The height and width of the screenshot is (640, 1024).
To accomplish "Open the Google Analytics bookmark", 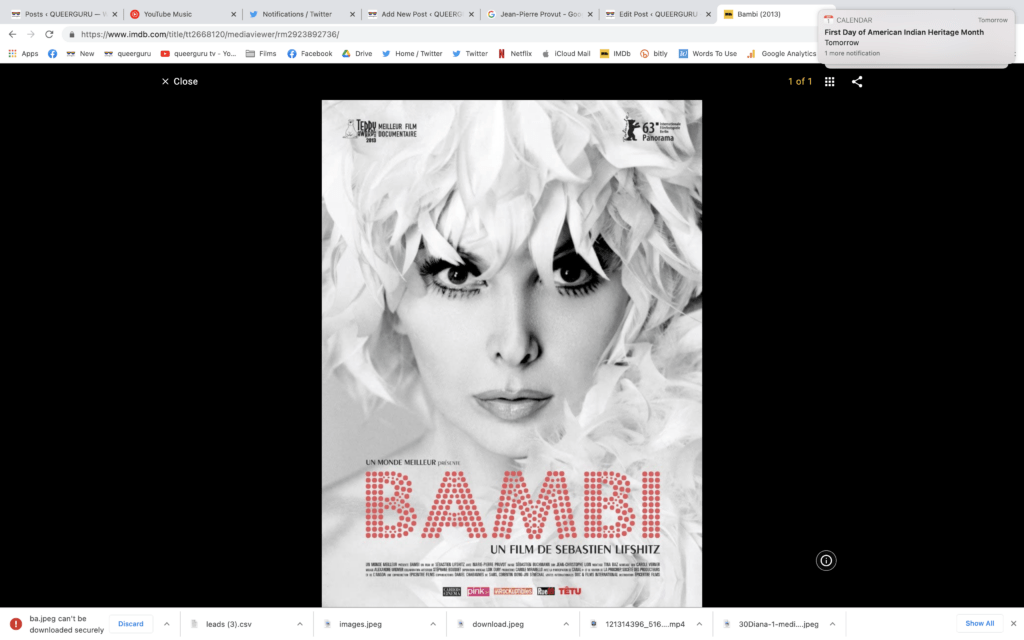I will pyautogui.click(x=782, y=54).
